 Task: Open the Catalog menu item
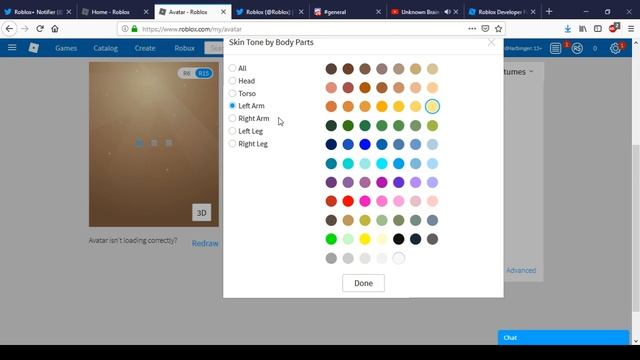coord(105,48)
